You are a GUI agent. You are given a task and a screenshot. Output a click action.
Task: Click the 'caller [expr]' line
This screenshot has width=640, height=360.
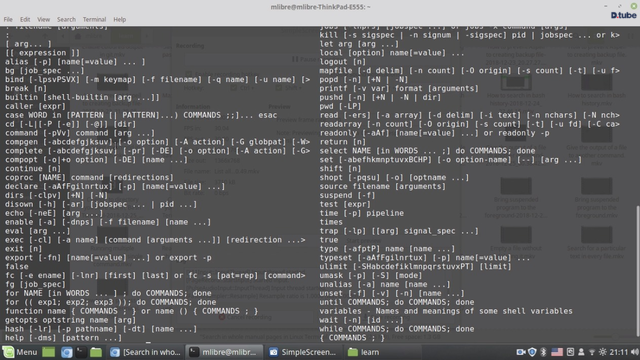tap(35, 106)
